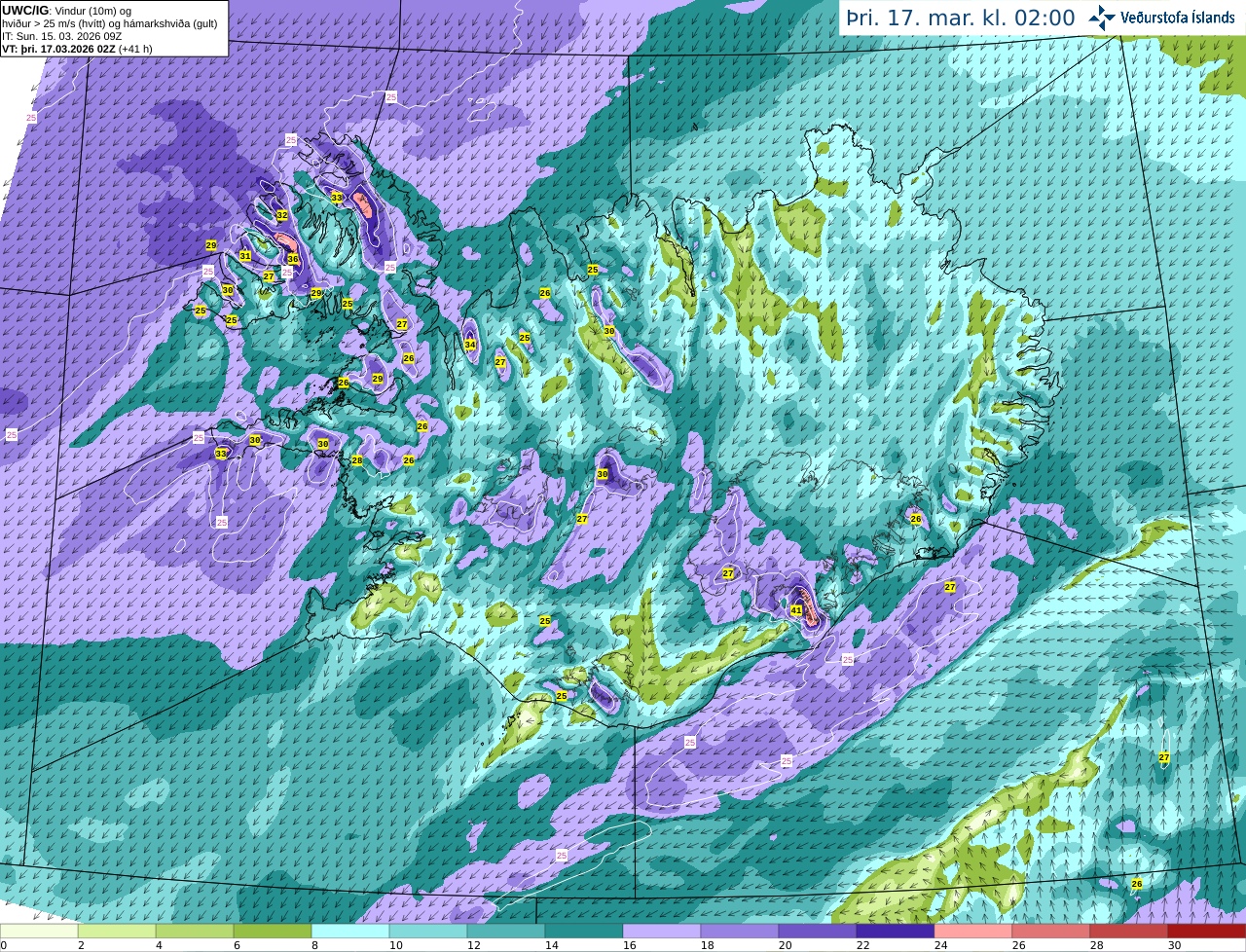Click the legend scale number 16
This screenshot has width=1246, height=952.
[629, 945]
